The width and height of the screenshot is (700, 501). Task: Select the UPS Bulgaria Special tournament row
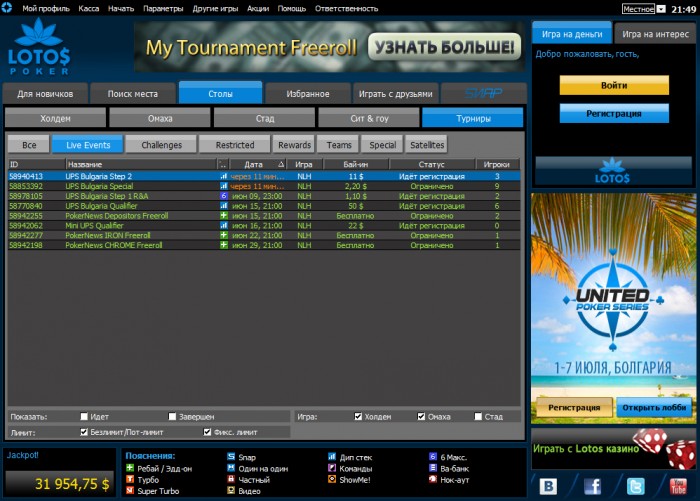264,186
